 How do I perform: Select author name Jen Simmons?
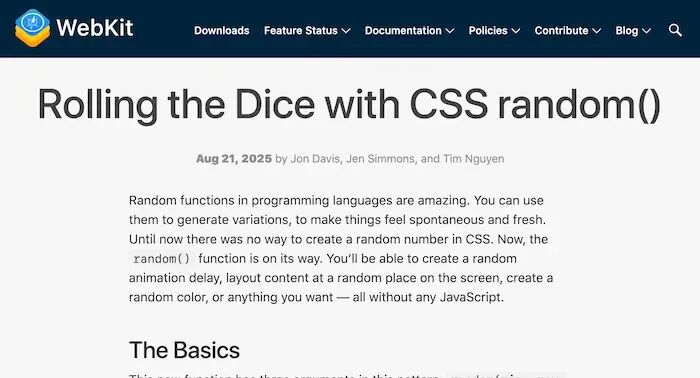coord(380,159)
